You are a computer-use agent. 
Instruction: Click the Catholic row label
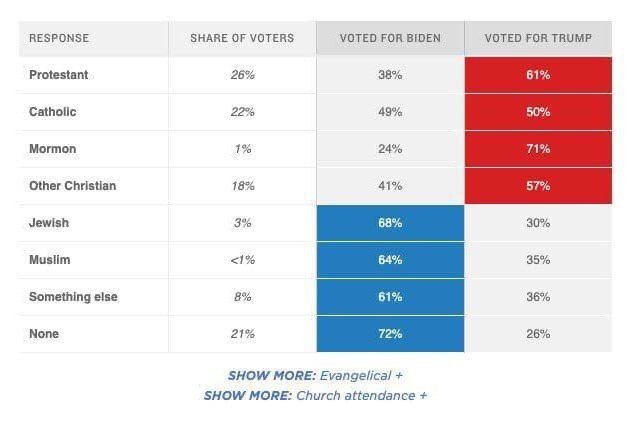52,112
